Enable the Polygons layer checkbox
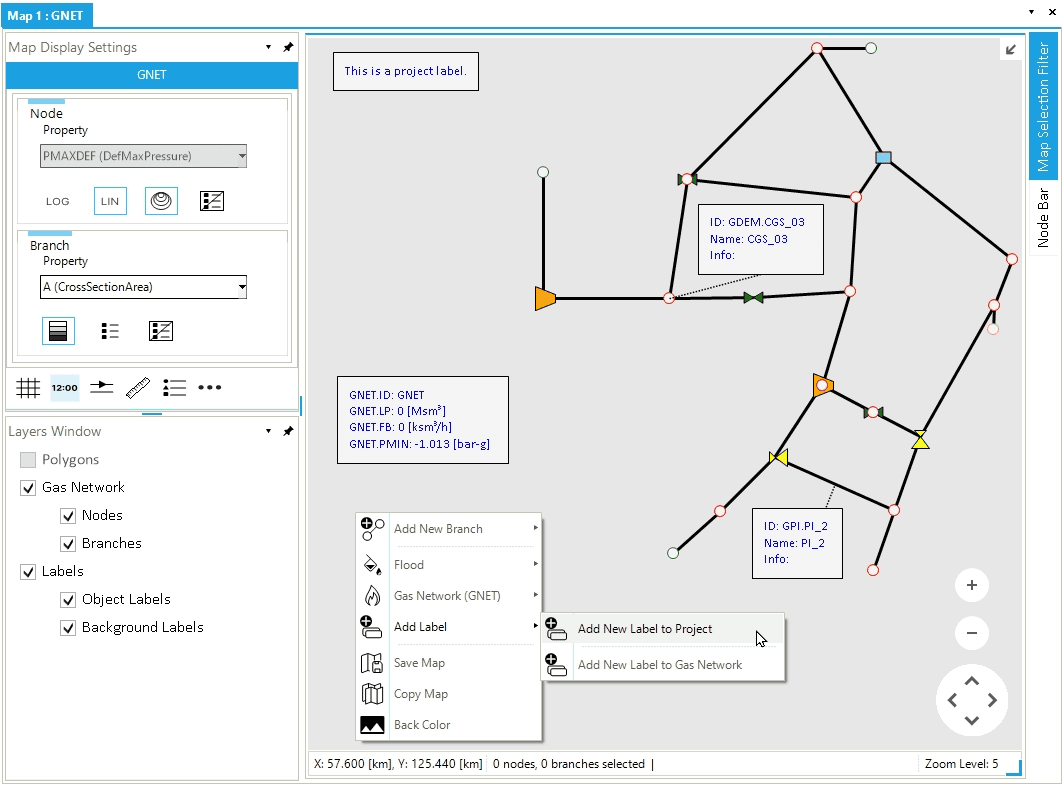Image resolution: width=1063 pixels, height=786 pixels. coord(28,460)
